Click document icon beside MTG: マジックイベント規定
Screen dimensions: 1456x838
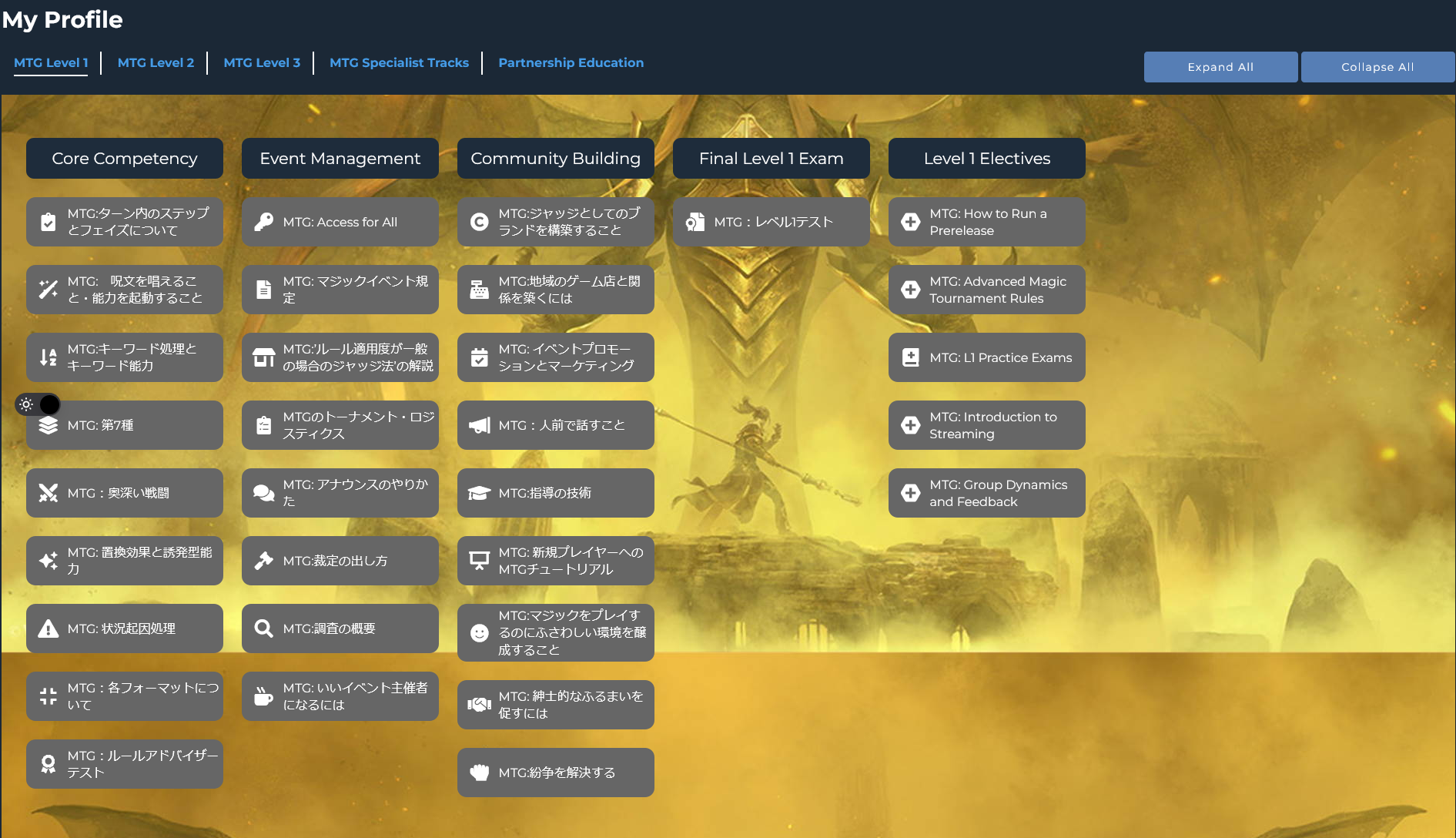pos(263,290)
